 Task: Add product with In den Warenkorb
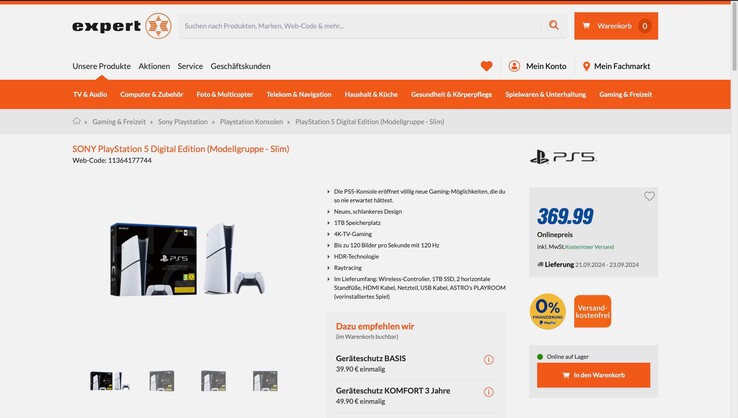tap(594, 375)
